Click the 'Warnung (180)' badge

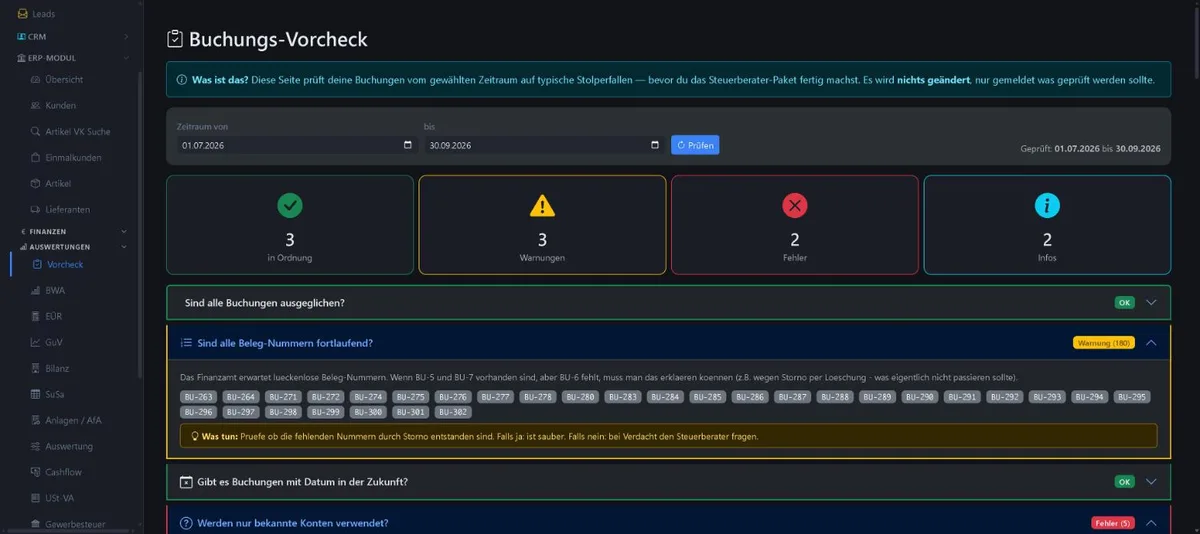pyautogui.click(x=1103, y=343)
